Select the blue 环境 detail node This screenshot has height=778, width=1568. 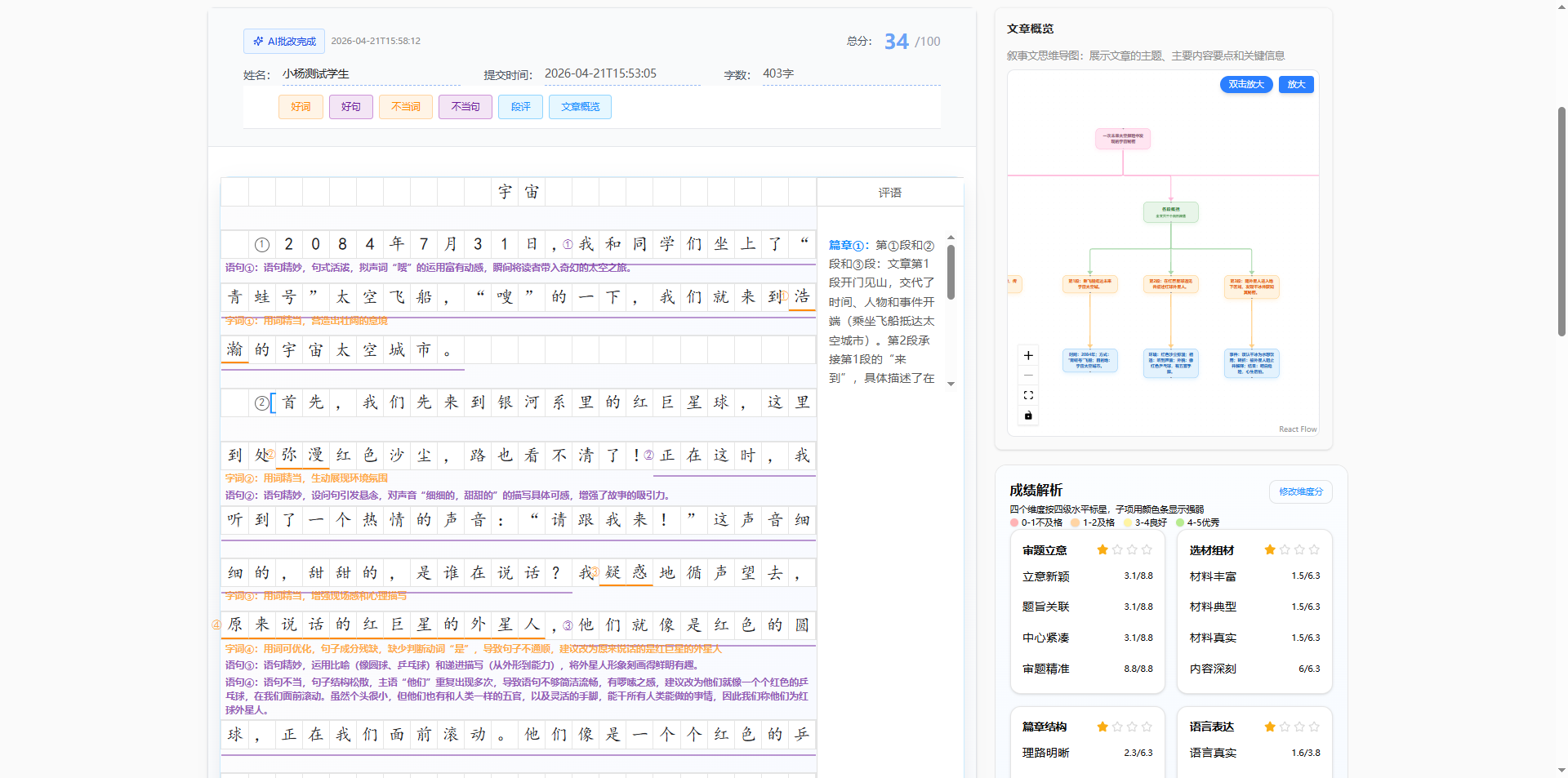[1171, 362]
